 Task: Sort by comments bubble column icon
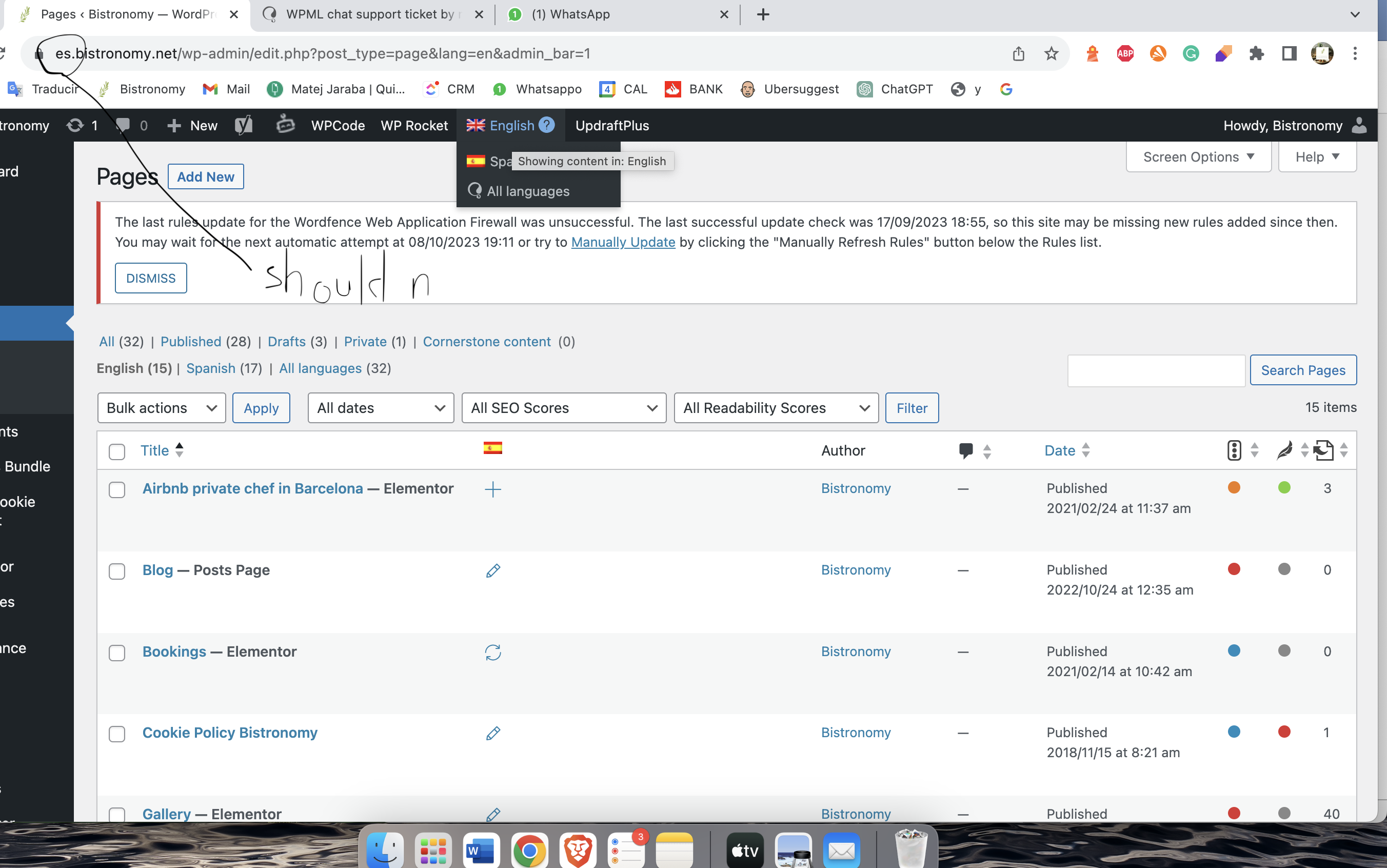pyautogui.click(x=966, y=450)
